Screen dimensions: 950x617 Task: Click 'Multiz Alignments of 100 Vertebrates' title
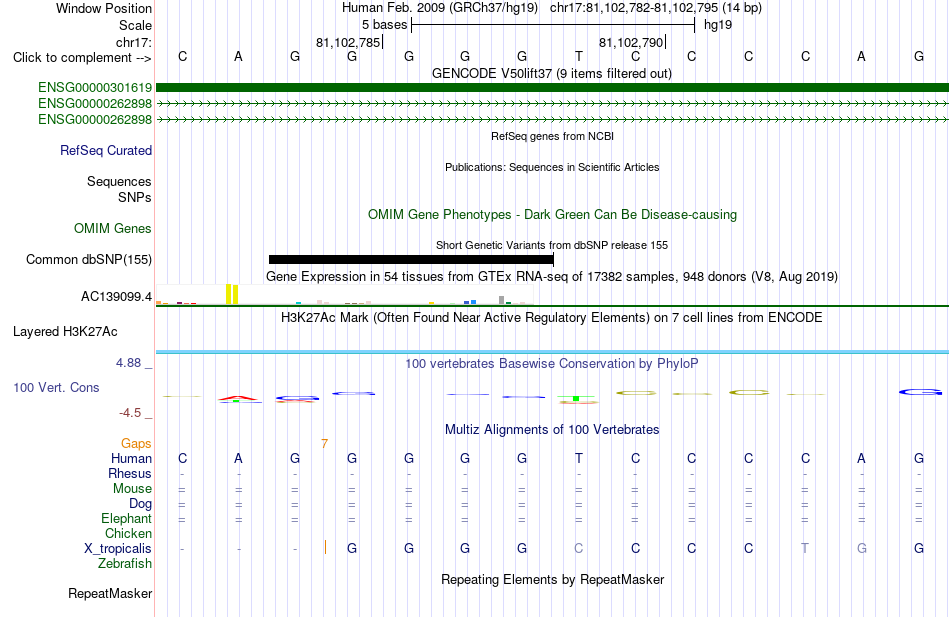tap(552, 430)
